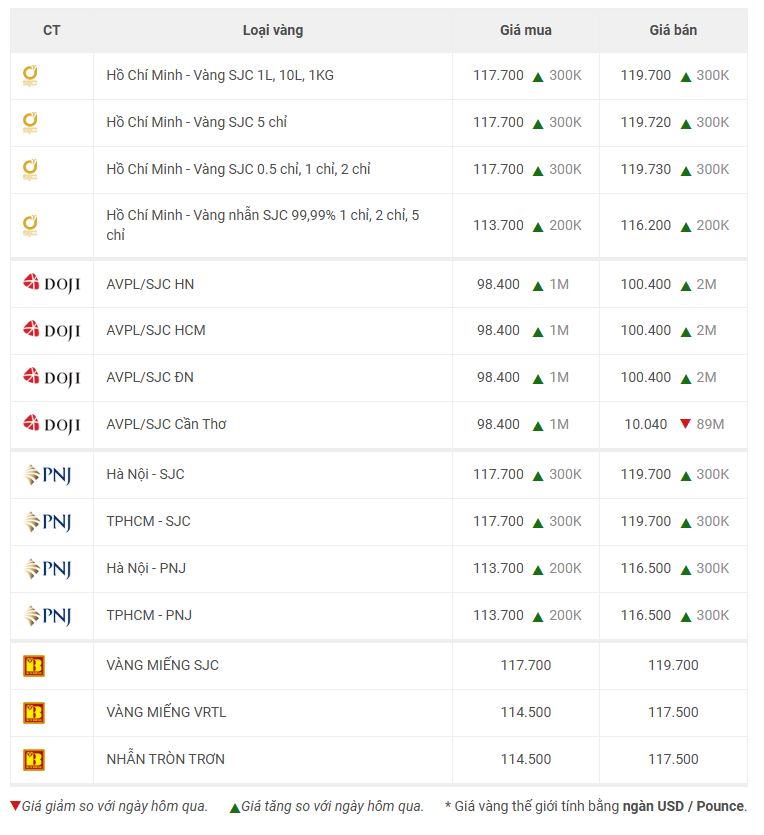Click the AVPL/SJC ĐN gold type
The height and width of the screenshot is (835, 764).
(150, 377)
